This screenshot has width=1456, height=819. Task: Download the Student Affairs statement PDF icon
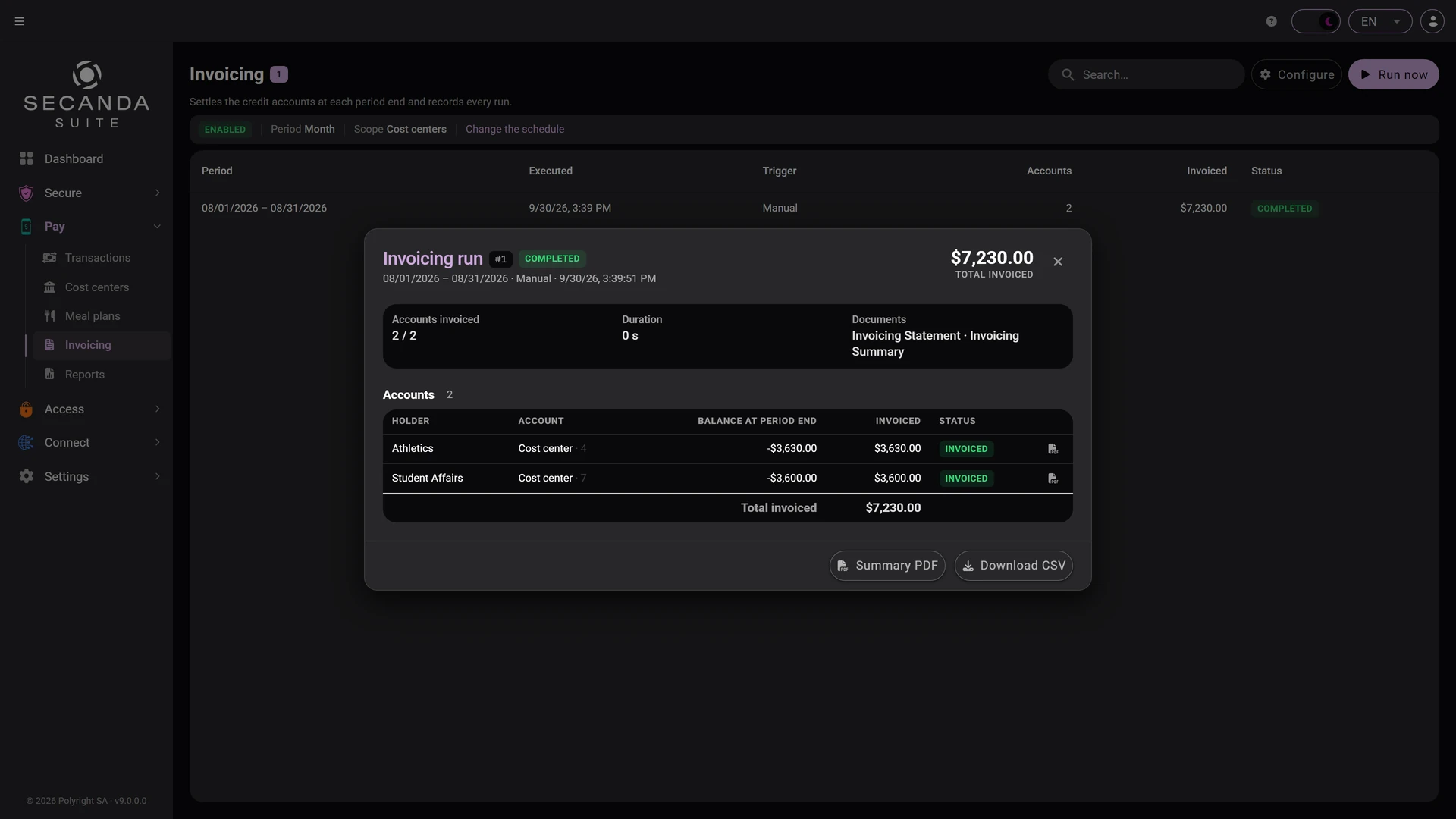[x=1053, y=479]
